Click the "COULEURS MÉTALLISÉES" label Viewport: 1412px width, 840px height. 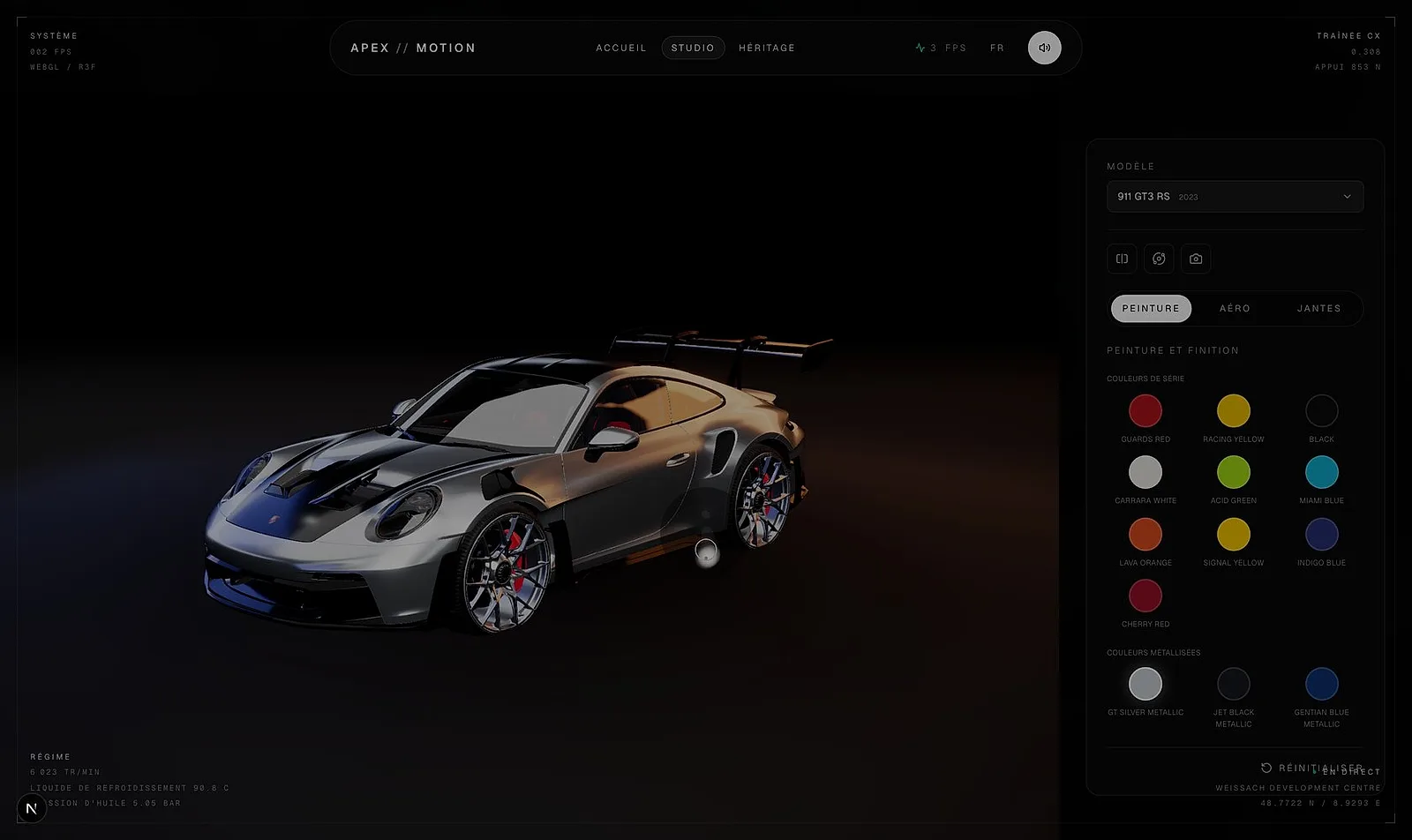point(1153,653)
